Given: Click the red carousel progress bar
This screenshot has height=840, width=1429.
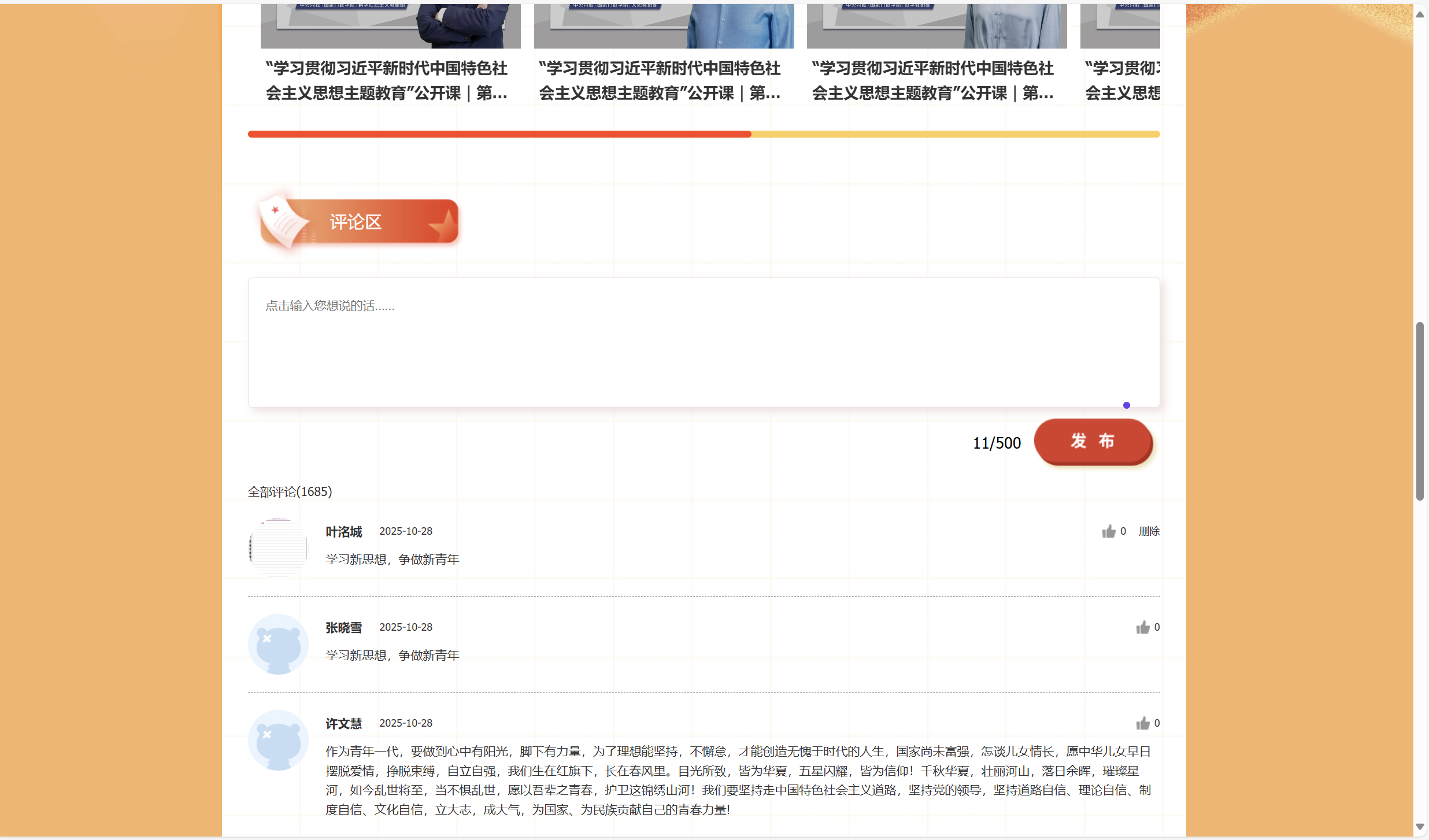Looking at the screenshot, I should pyautogui.click(x=499, y=134).
